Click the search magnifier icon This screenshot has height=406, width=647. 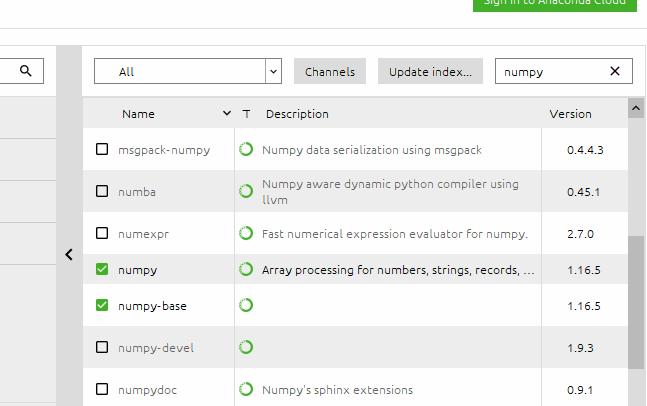(x=26, y=71)
